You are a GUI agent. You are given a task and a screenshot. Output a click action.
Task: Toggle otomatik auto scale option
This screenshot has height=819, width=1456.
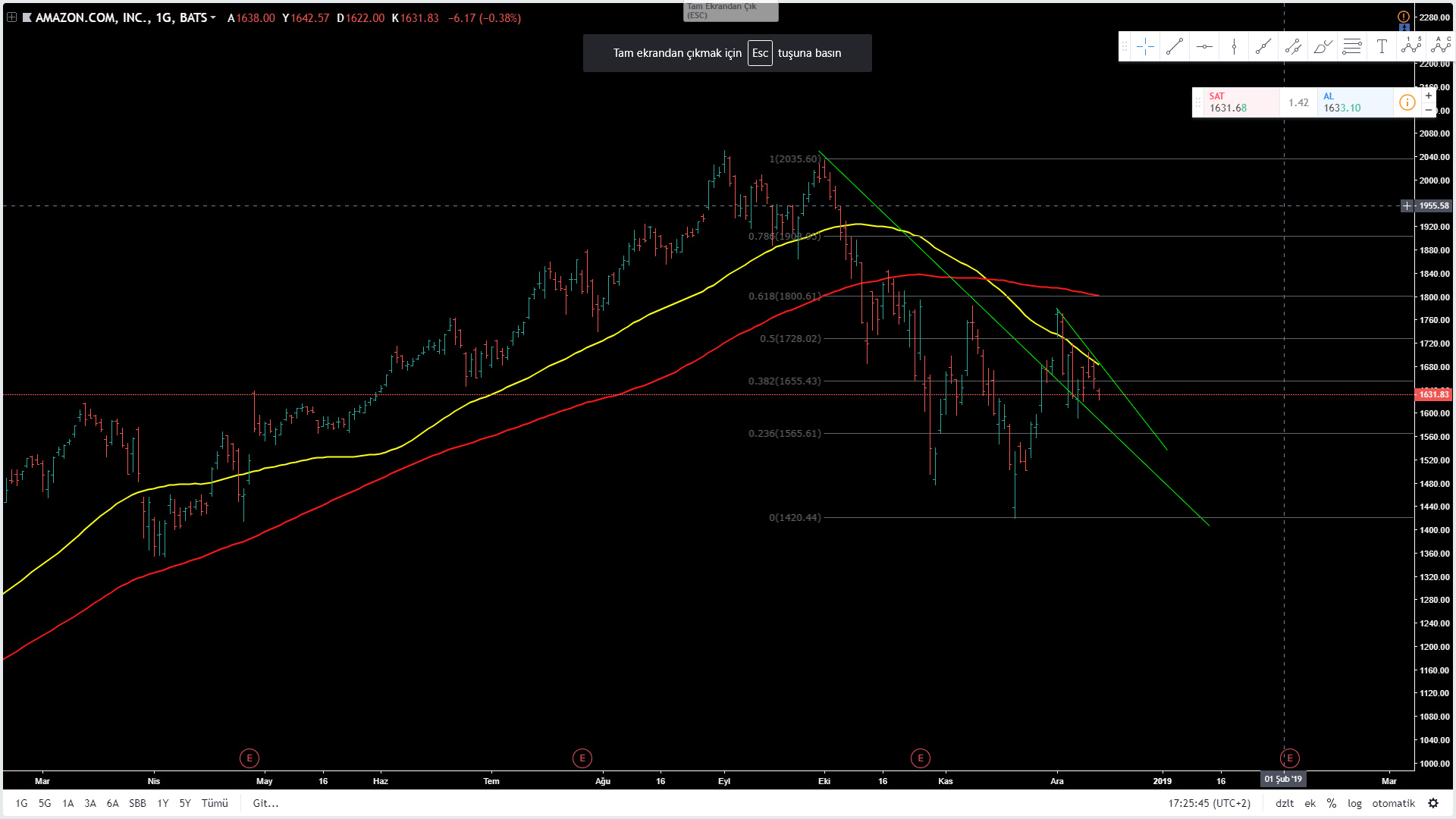pos(1393,803)
